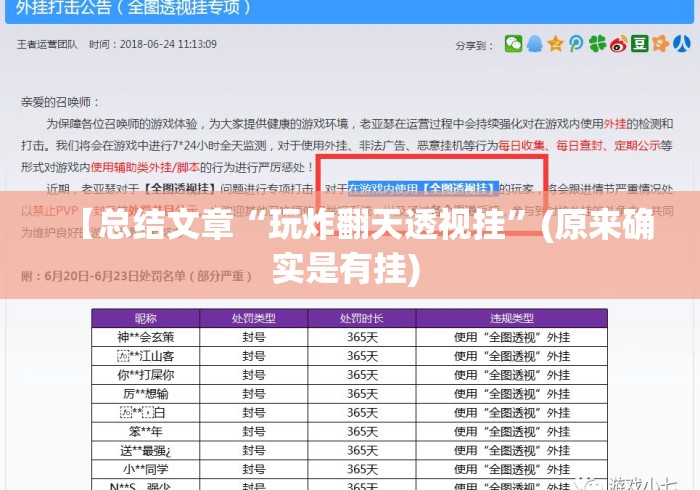Screen dimensions: 700x490
Task: Click 封号 in the 神**会玄策 row
Action: pos(254,337)
